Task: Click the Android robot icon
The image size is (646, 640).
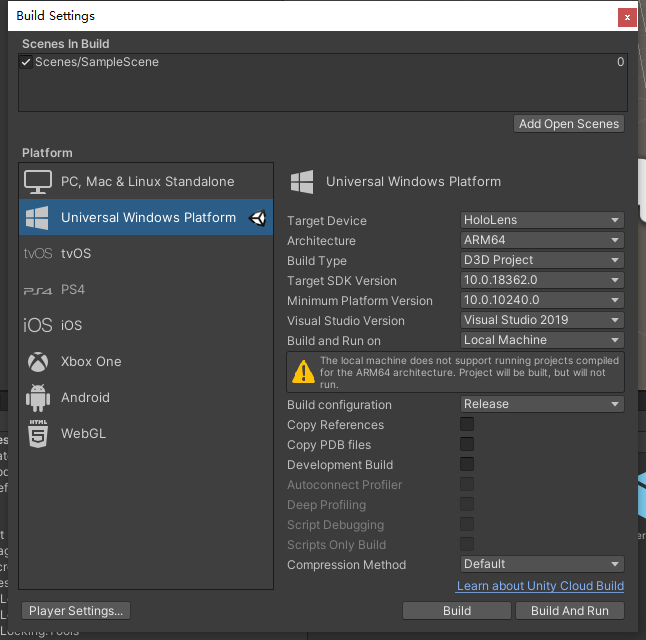Action: (x=38, y=398)
